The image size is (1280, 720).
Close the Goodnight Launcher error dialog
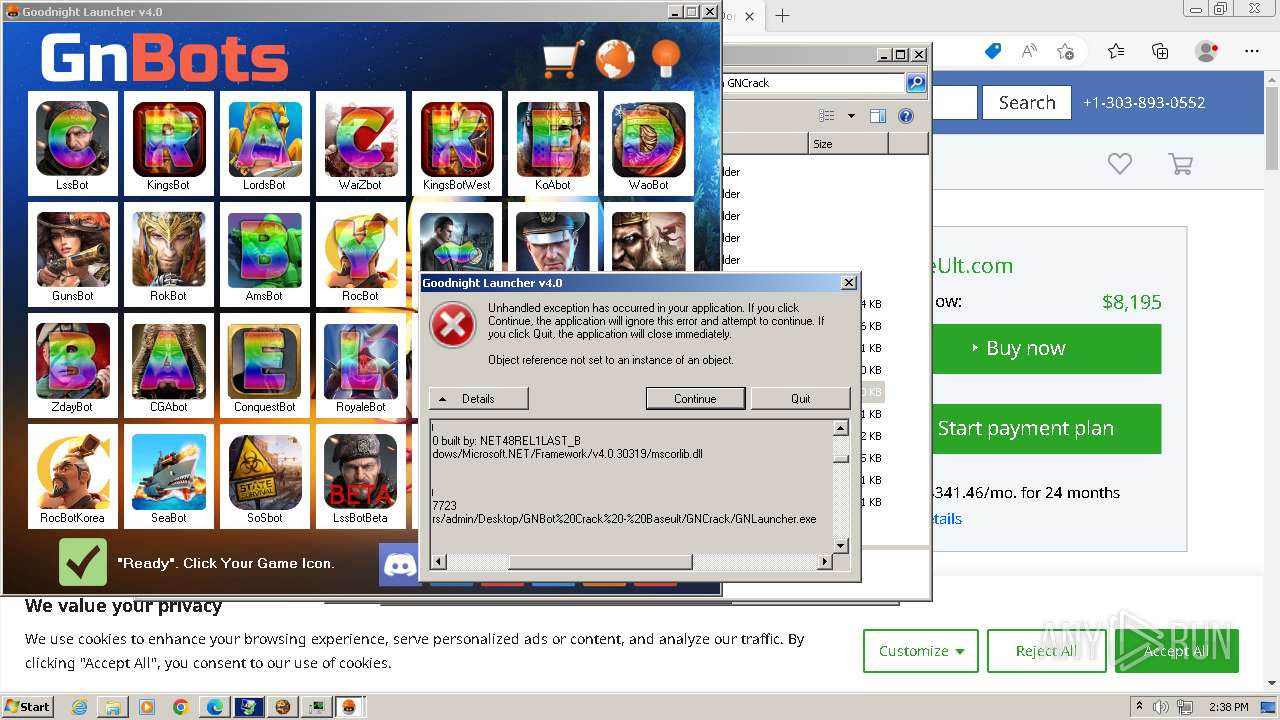click(849, 283)
